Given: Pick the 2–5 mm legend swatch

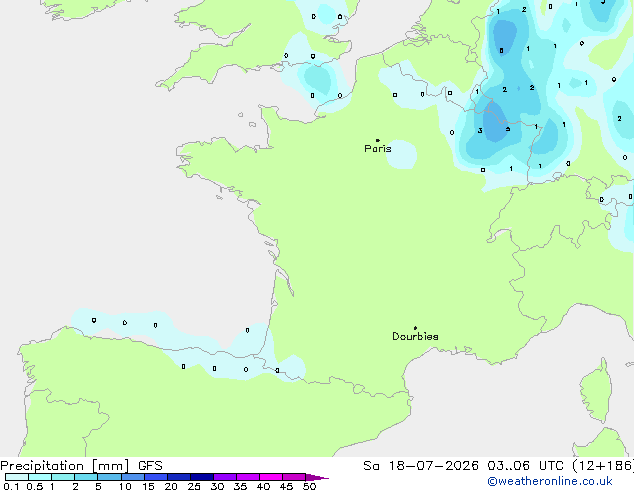Looking at the screenshot, I should [86, 477].
